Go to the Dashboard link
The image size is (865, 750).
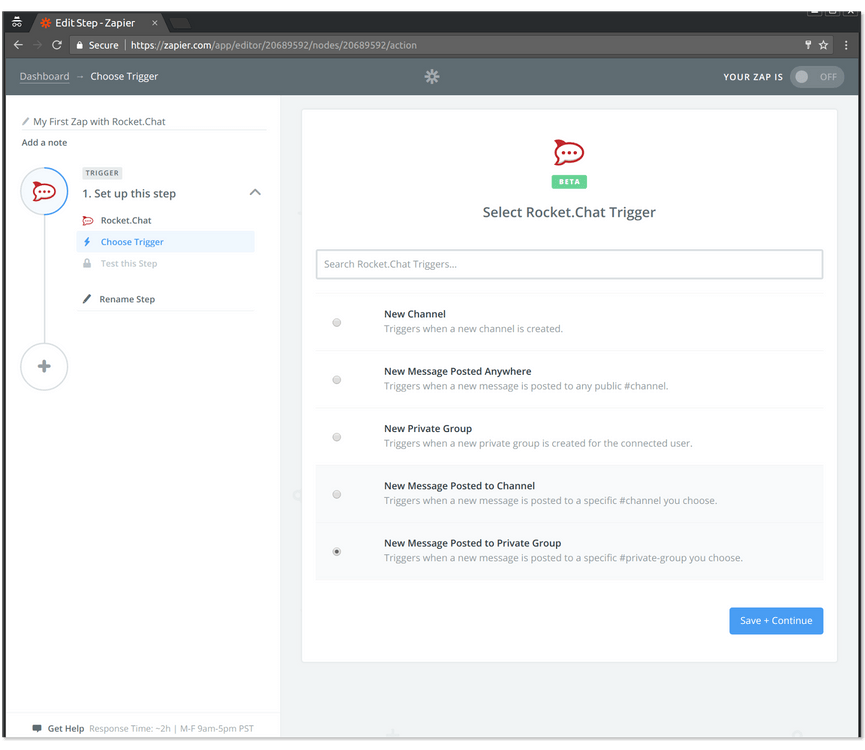click(x=45, y=77)
